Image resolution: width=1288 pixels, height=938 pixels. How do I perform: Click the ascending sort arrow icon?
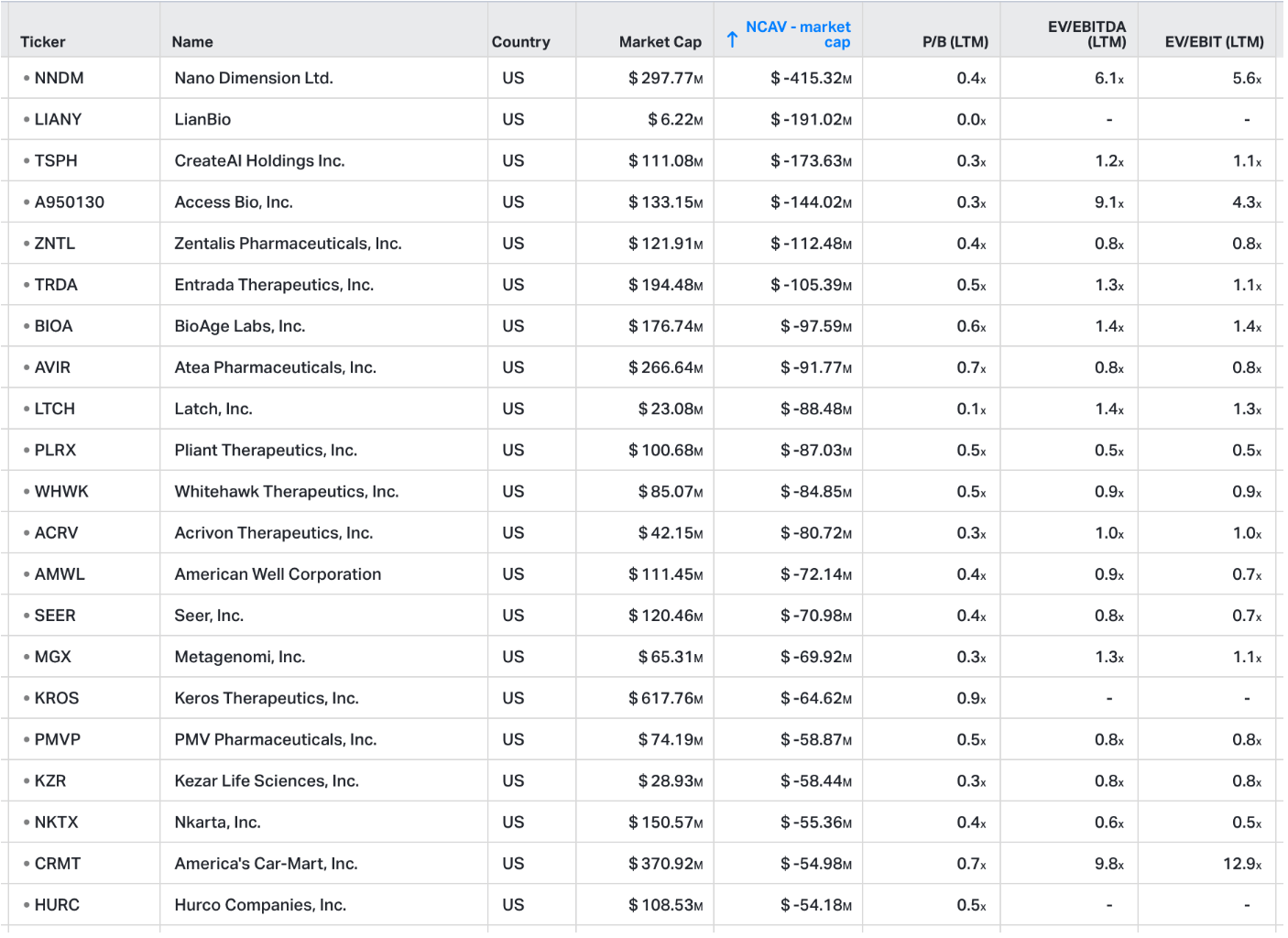(732, 39)
